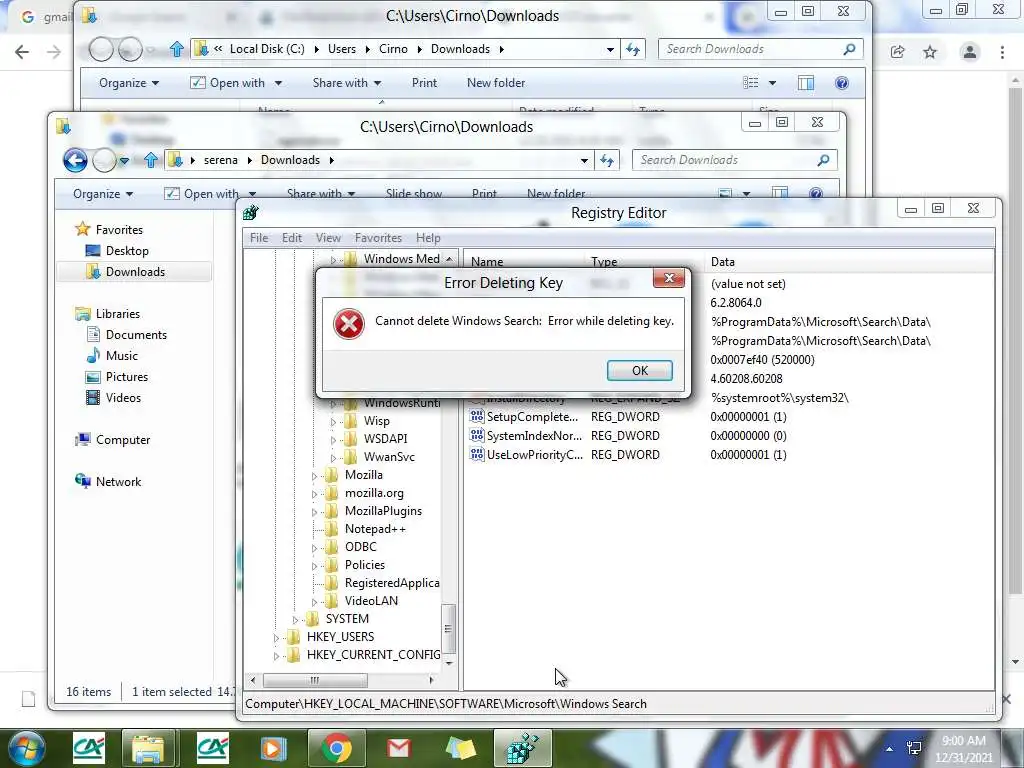Open Chrome three-dot menu
This screenshot has width=1024, height=768.
point(1002,52)
